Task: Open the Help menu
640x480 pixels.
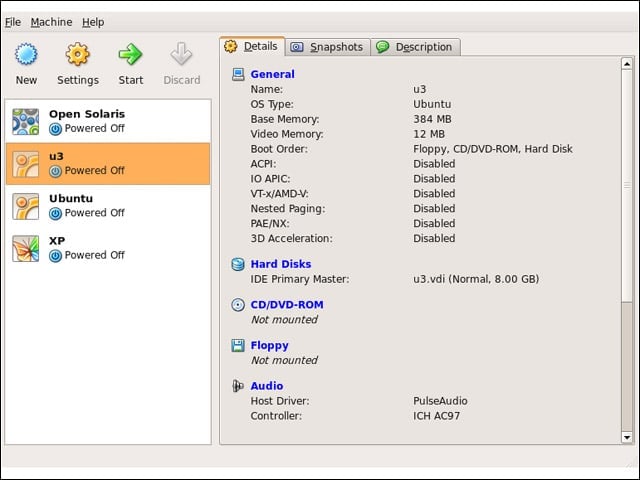Action: point(93,22)
